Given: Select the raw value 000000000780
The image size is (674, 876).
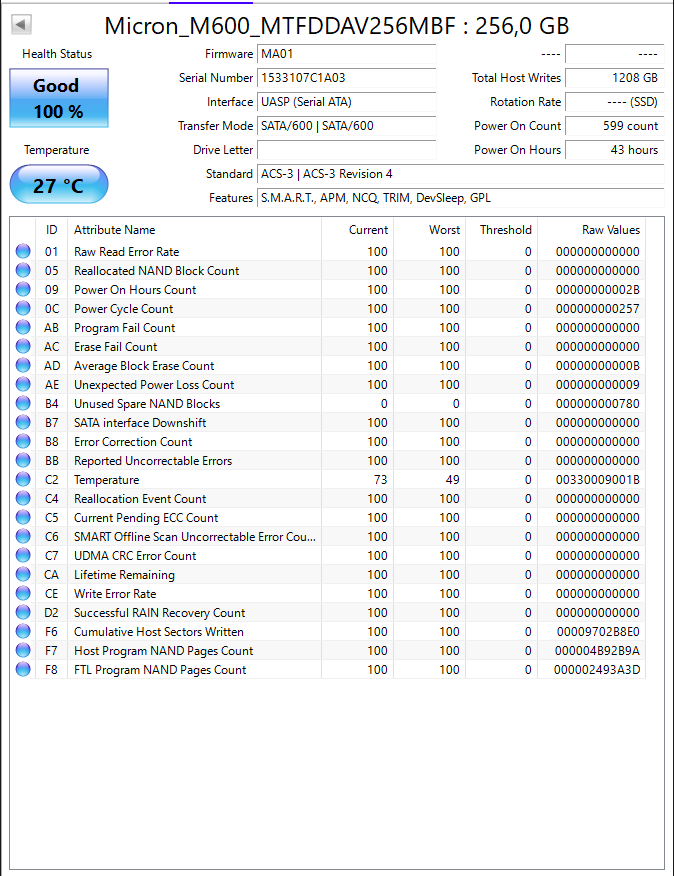Looking at the screenshot, I should click(x=597, y=404).
